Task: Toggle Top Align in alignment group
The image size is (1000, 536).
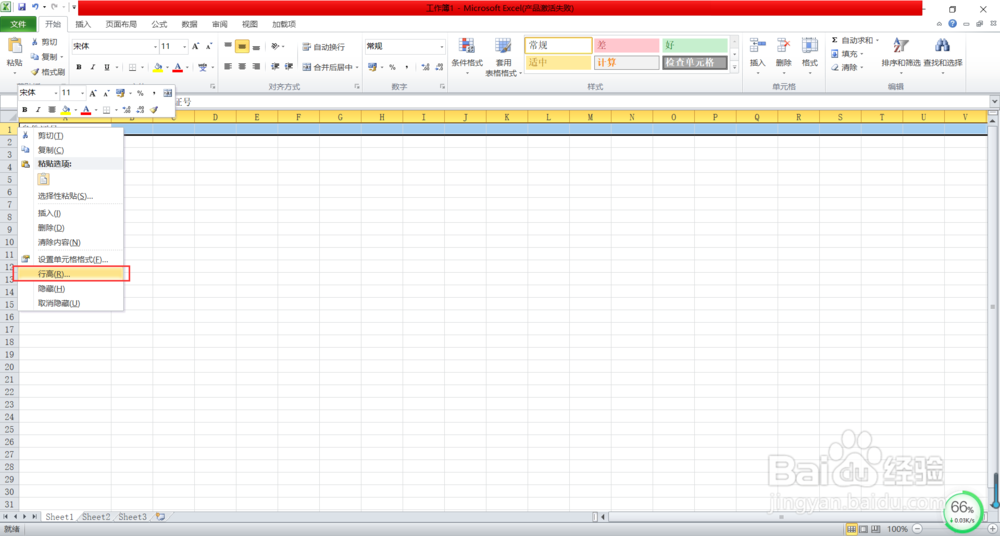Action: coord(228,47)
